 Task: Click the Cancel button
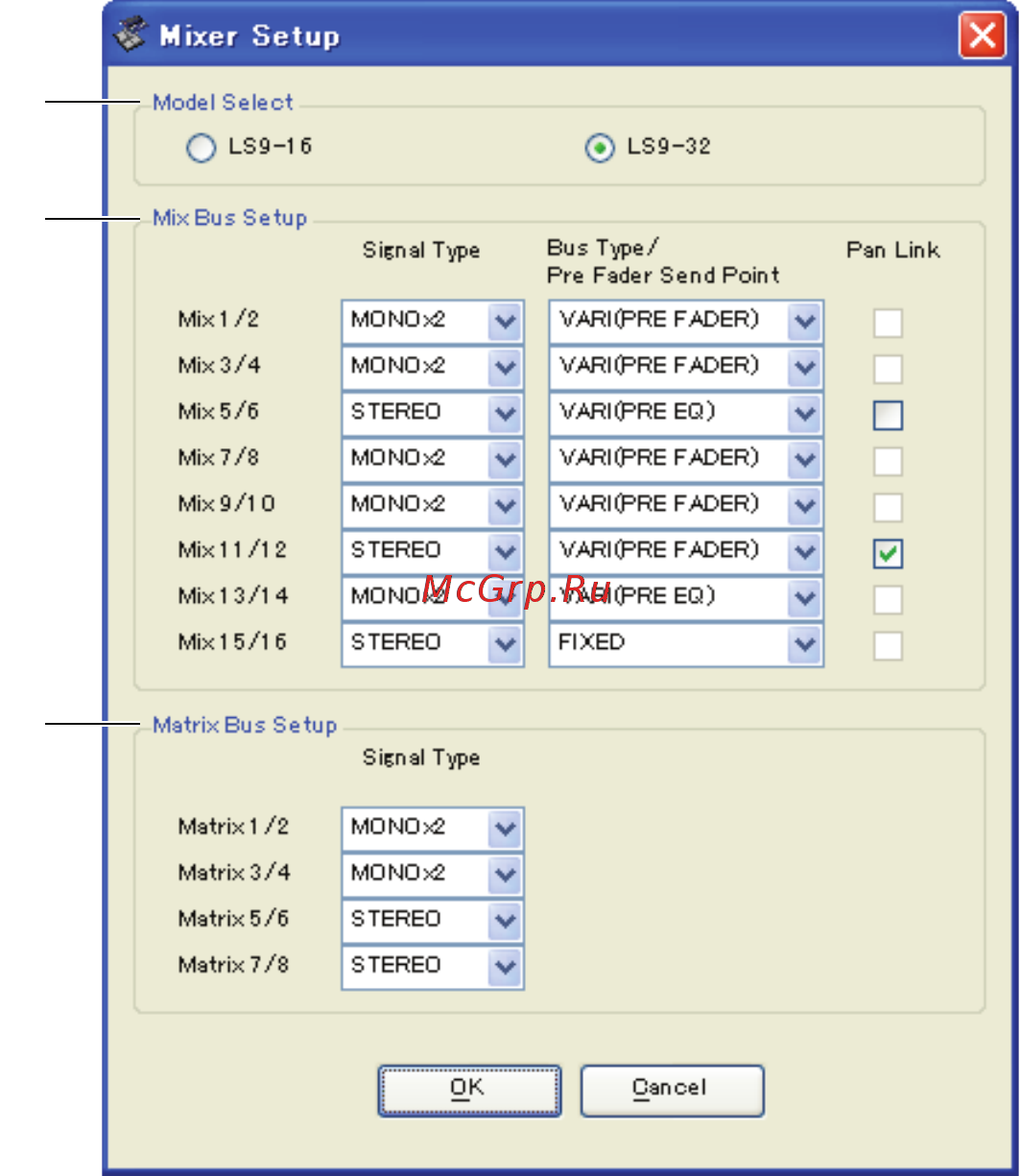pos(672,1090)
